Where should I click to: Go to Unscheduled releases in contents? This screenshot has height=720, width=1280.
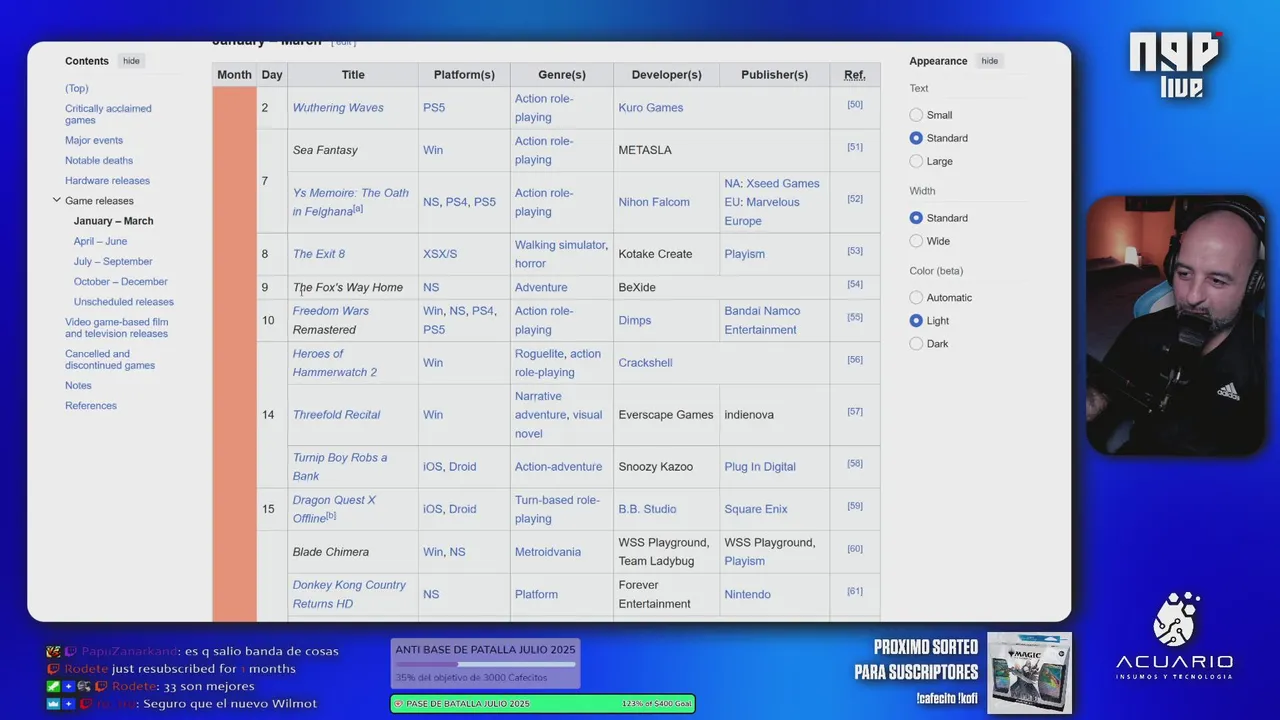pyautogui.click(x=123, y=301)
